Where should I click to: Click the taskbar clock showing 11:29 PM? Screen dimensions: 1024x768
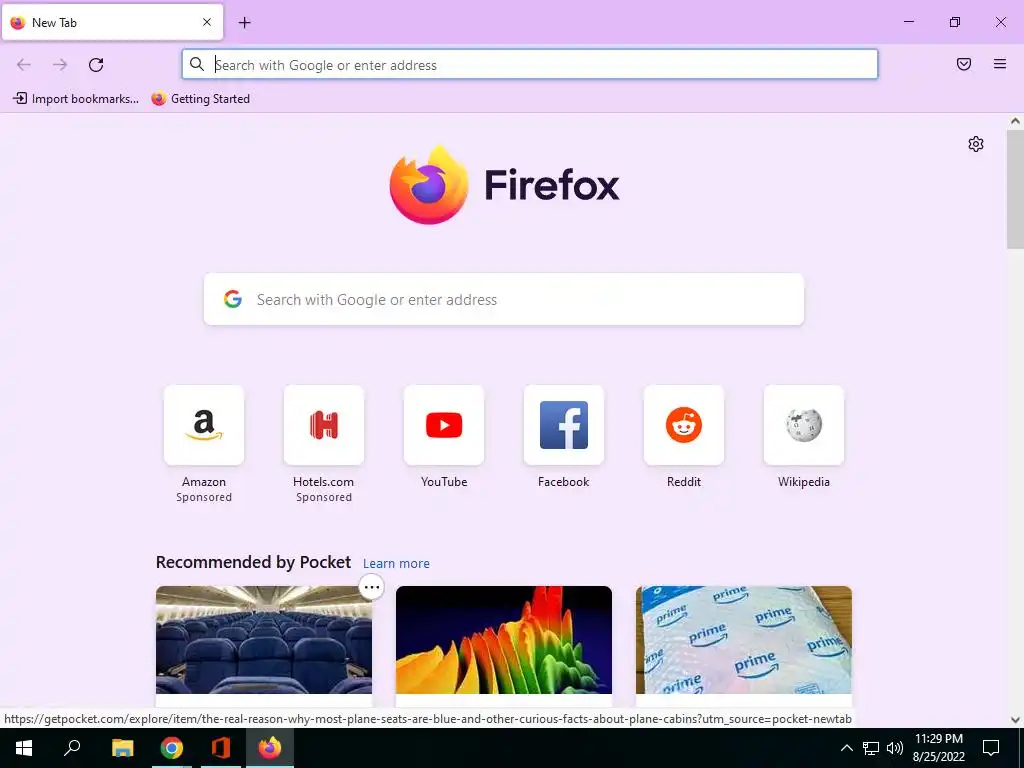coord(938,748)
